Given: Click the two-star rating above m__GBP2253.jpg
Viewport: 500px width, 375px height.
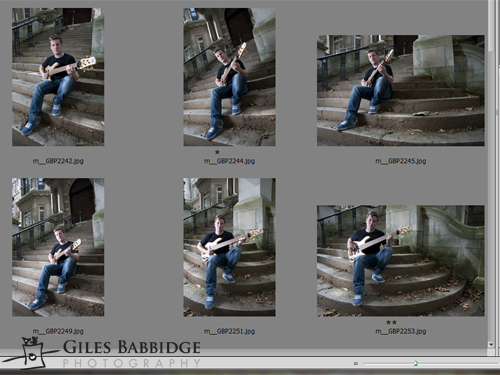Looking at the screenshot, I should click(391, 322).
